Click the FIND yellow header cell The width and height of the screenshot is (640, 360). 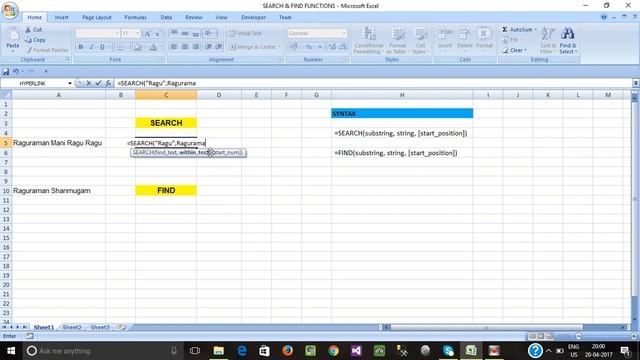tap(166, 191)
